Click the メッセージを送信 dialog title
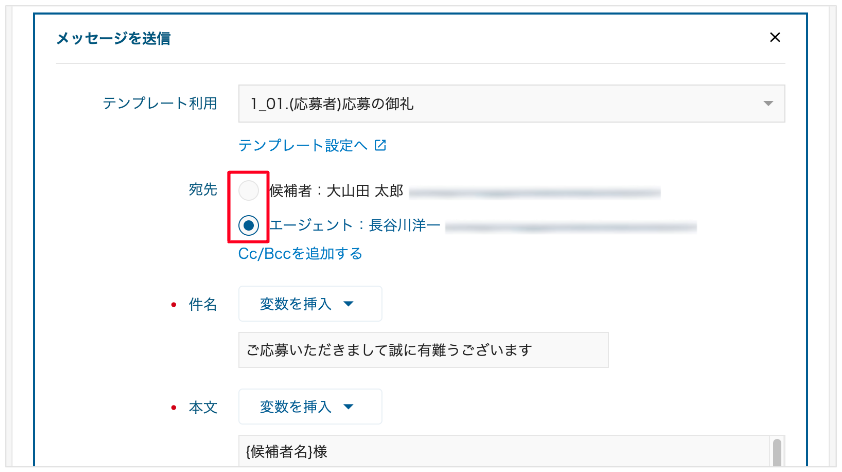842x472 pixels. [x=113, y=39]
